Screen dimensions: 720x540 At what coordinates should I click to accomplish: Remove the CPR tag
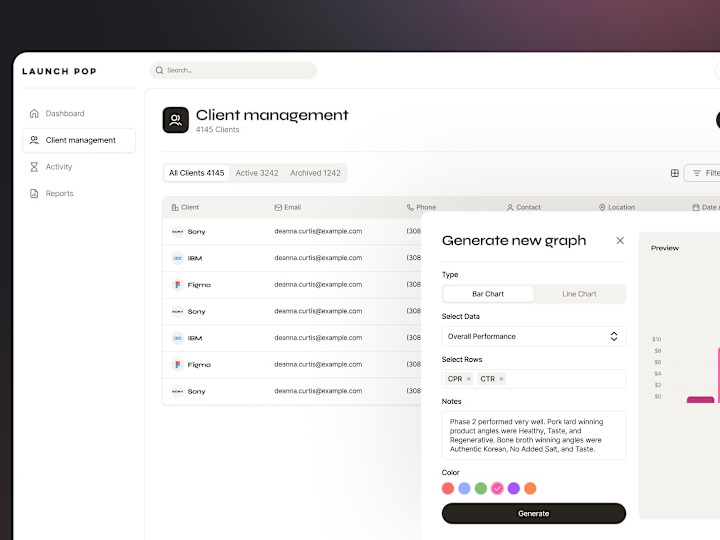[468, 379]
